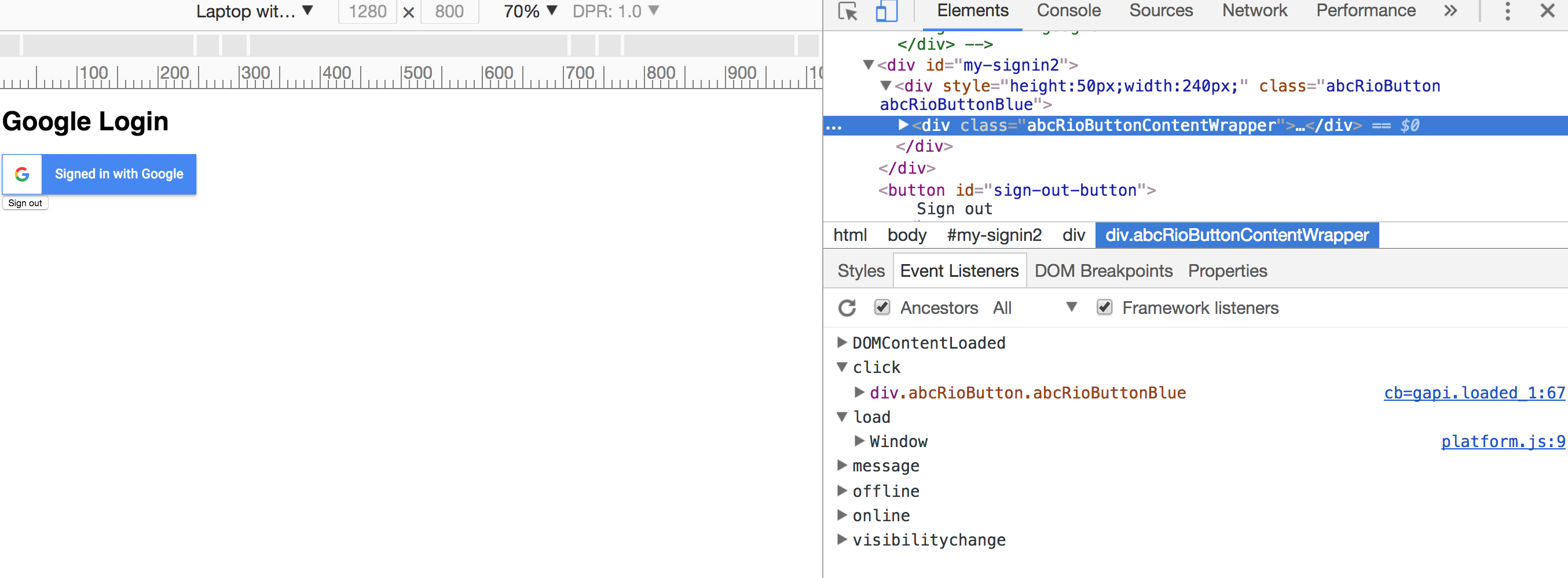
Task: Expand the message listener group
Action: [842, 465]
